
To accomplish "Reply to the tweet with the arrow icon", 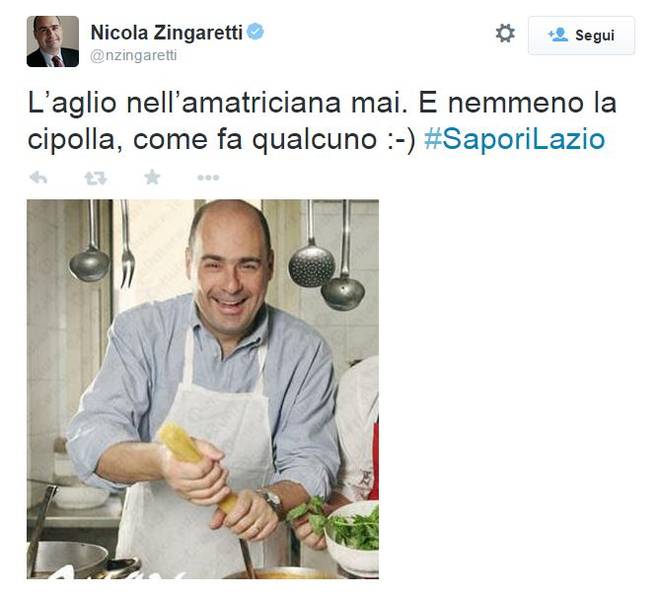I will tap(38, 178).
